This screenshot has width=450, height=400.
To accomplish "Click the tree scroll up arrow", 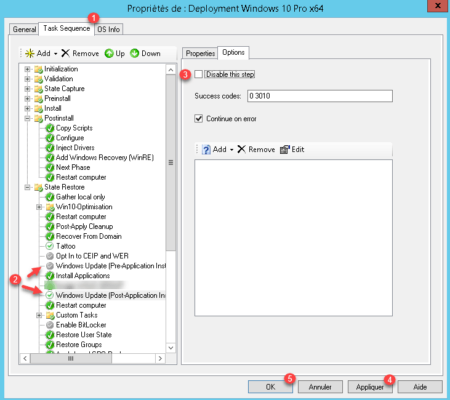I will [171, 70].
